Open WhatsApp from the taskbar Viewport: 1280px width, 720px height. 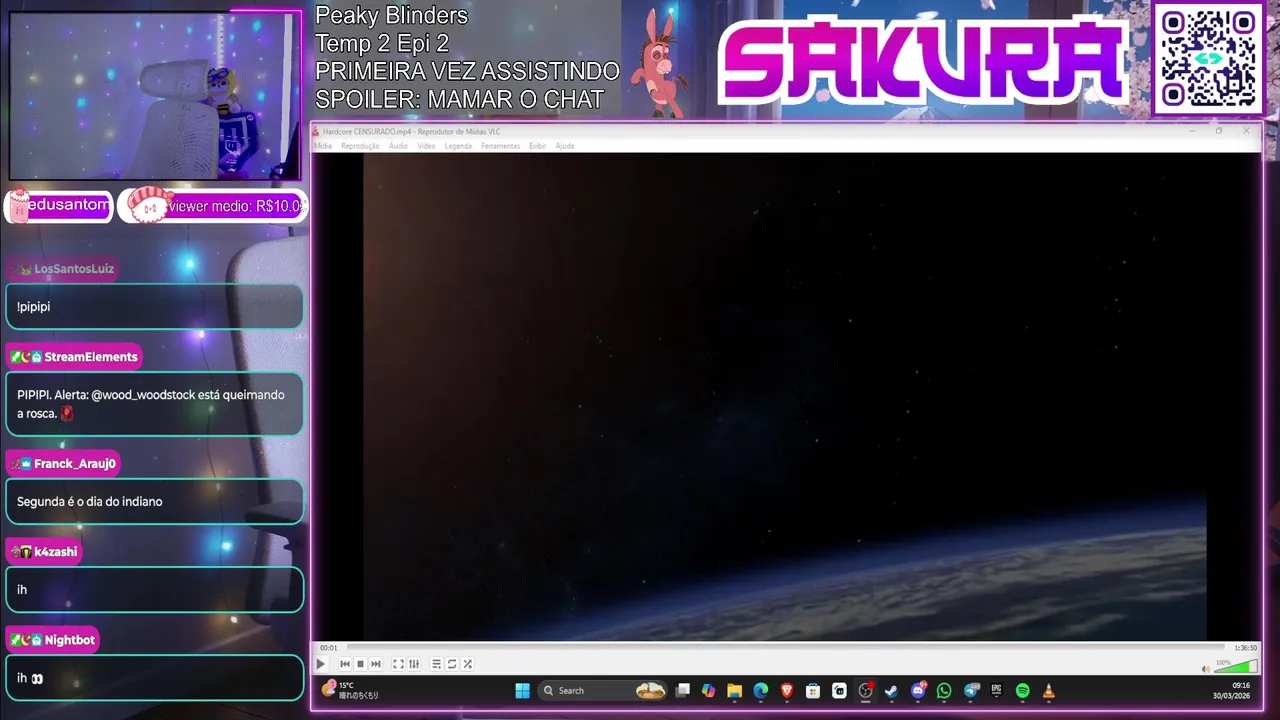point(944,690)
